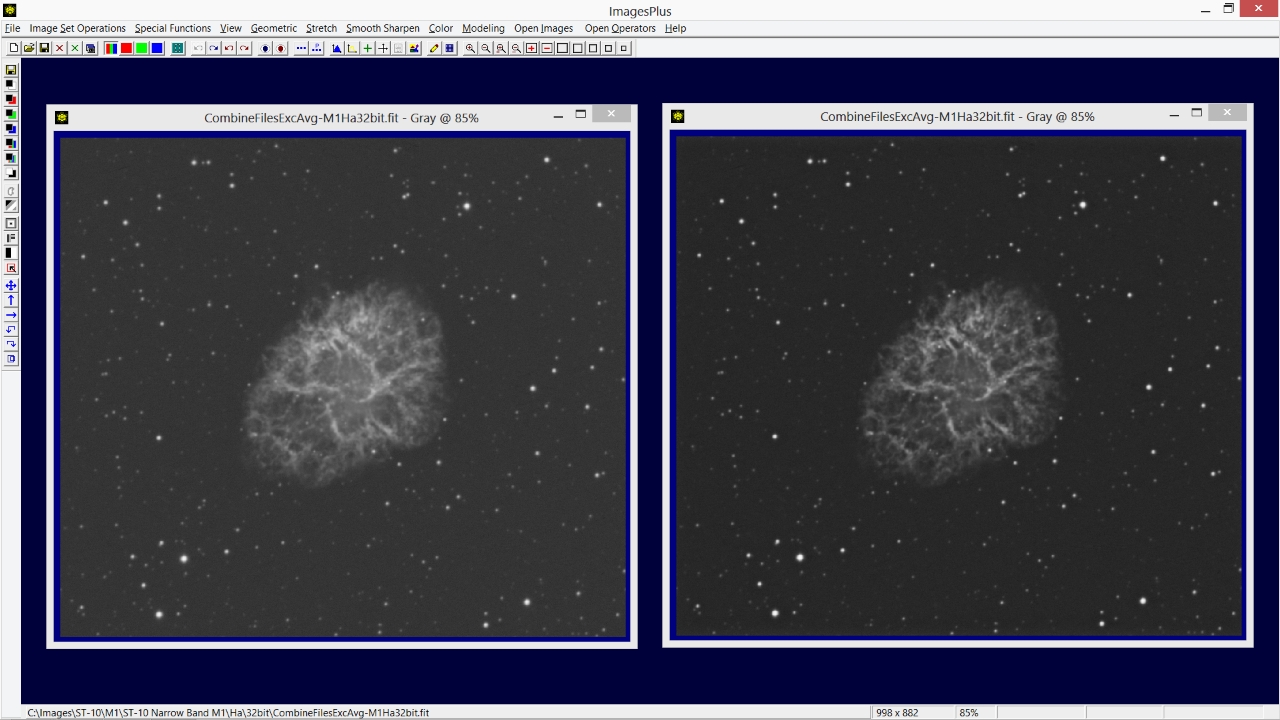Click the blue histogram toolbar icon
The height and width of the screenshot is (720, 1280).
[337, 48]
